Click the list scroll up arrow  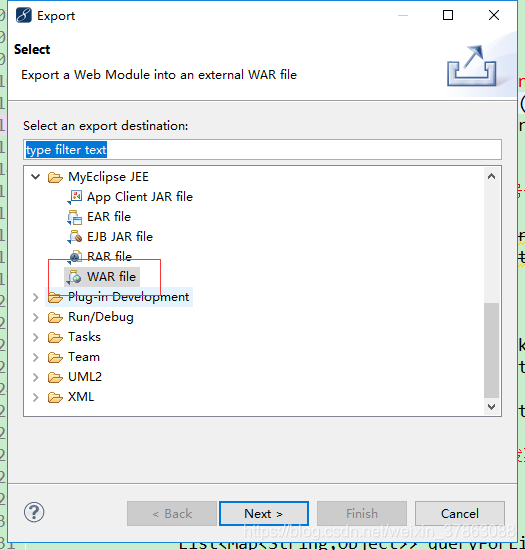tap(491, 176)
